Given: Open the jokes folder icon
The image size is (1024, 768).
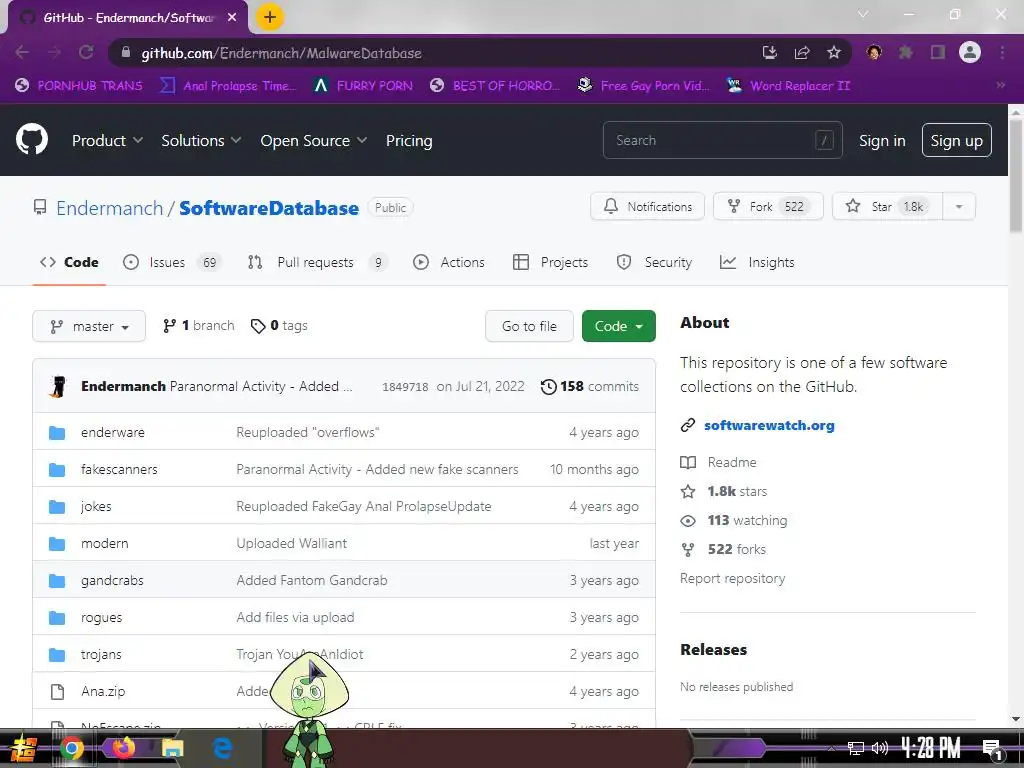Looking at the screenshot, I should [x=57, y=506].
